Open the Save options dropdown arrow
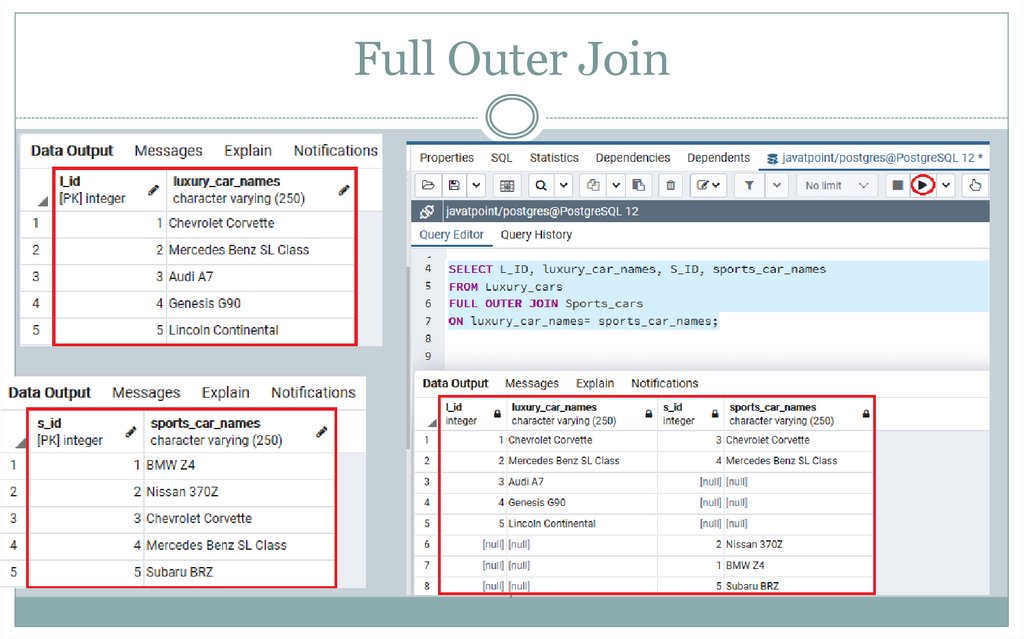Viewport: 1024px width, 639px height. [477, 186]
